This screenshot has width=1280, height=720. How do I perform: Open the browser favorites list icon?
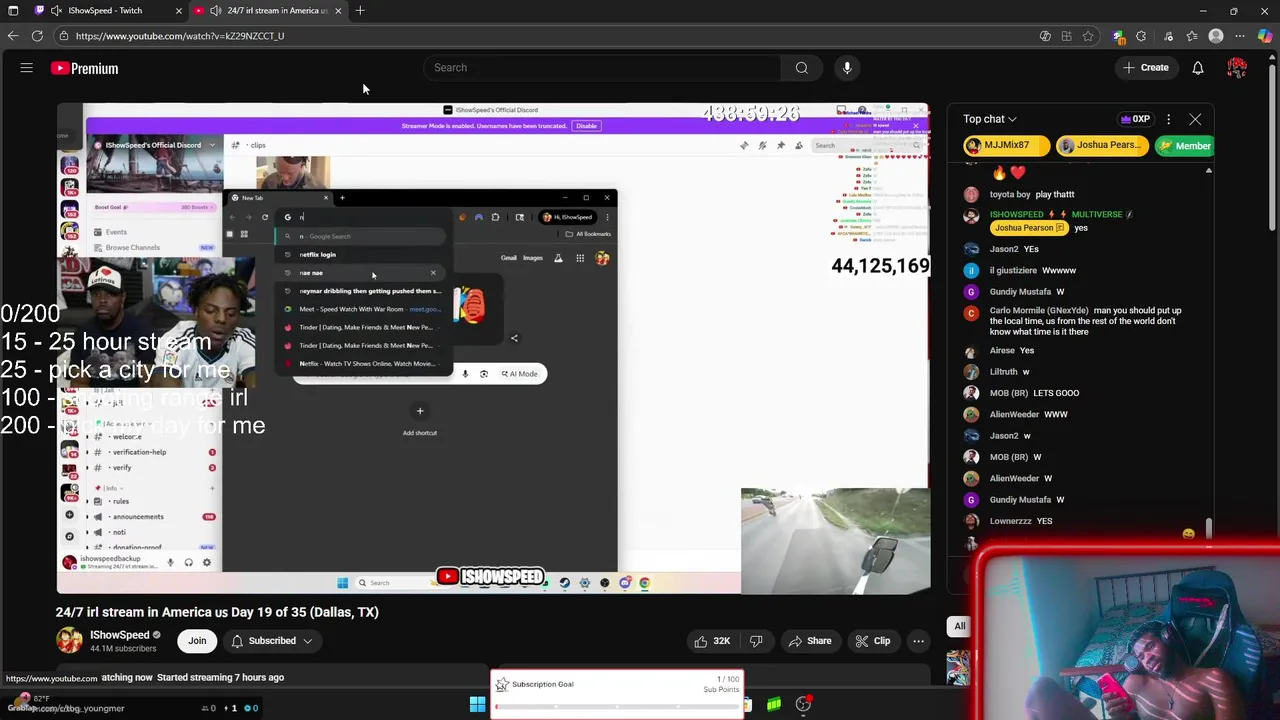pyautogui.click(x=1192, y=36)
